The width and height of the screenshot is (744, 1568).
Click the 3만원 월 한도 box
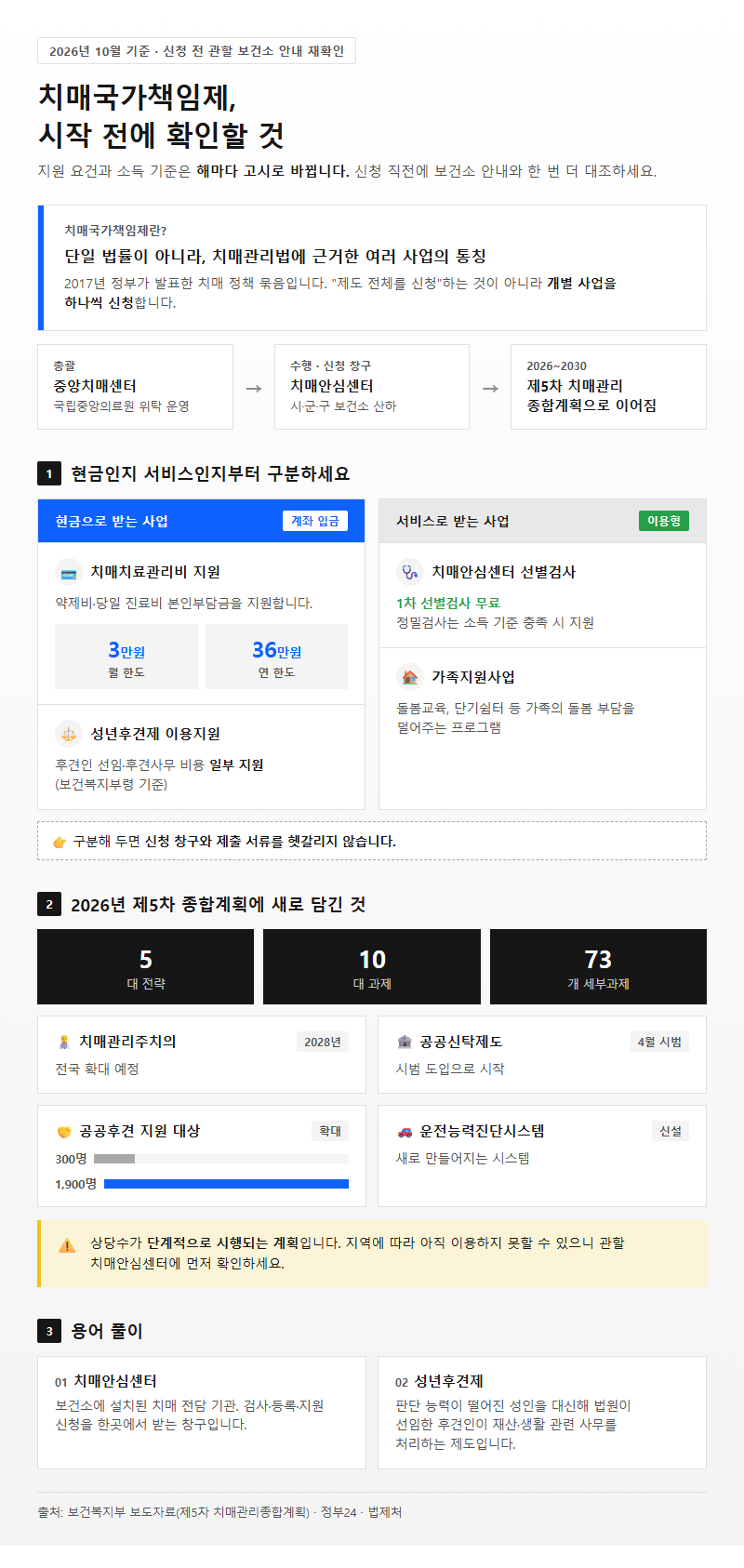(x=126, y=657)
